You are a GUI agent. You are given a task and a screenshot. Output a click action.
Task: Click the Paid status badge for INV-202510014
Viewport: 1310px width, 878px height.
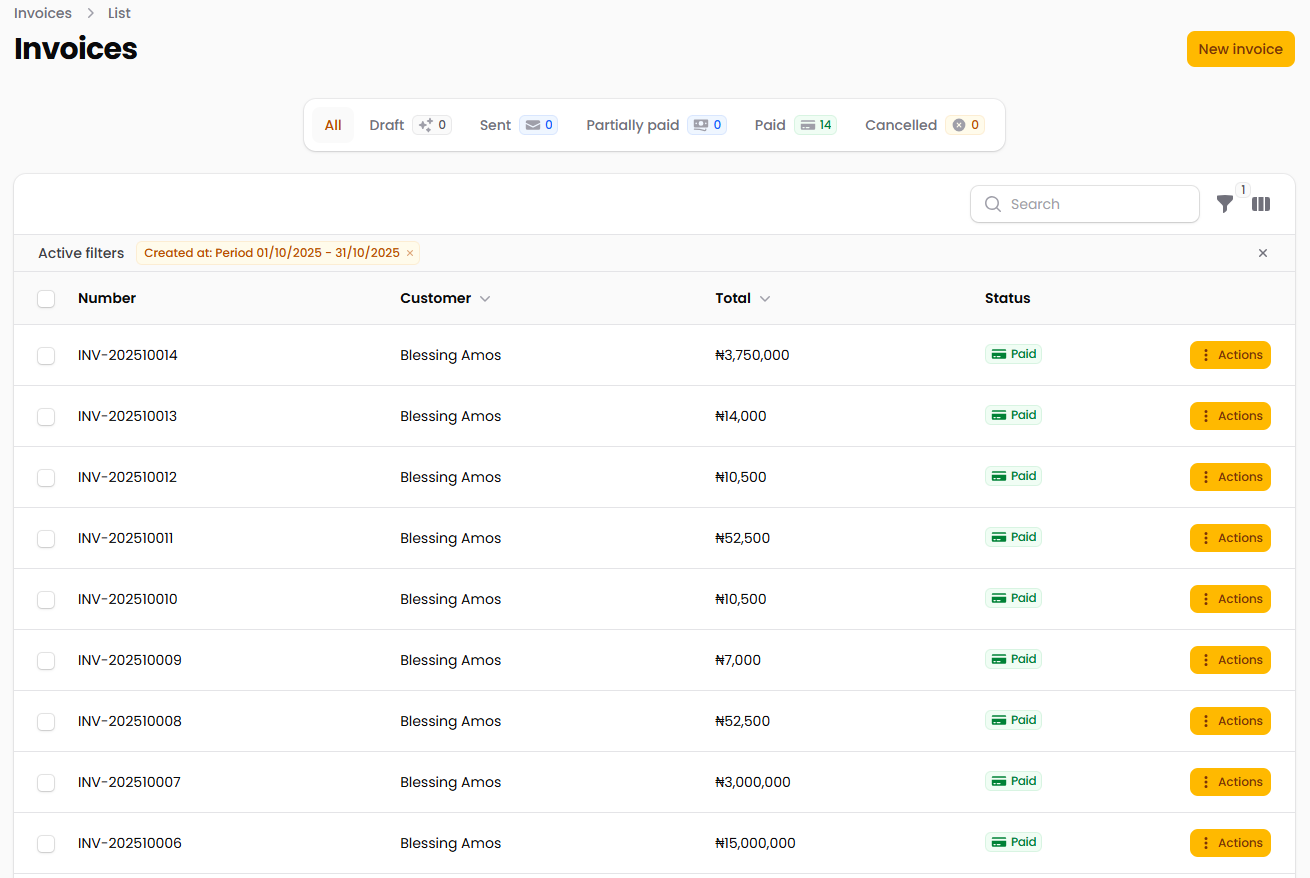click(1013, 354)
